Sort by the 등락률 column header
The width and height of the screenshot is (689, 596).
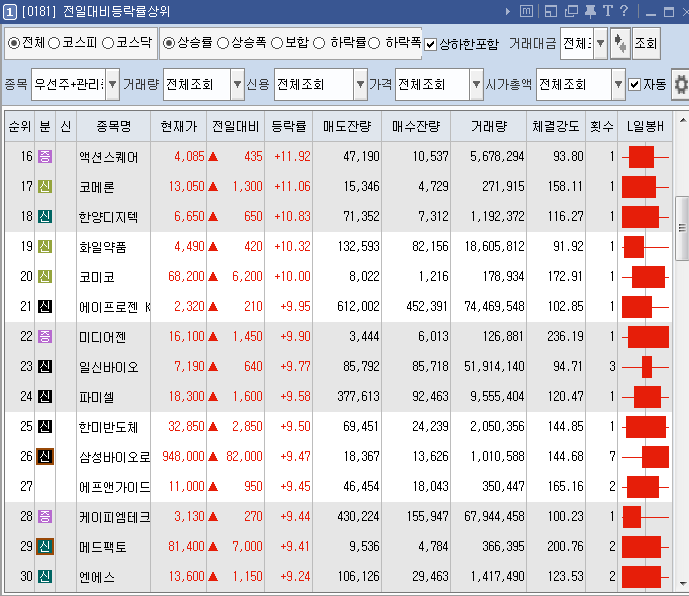(x=289, y=127)
